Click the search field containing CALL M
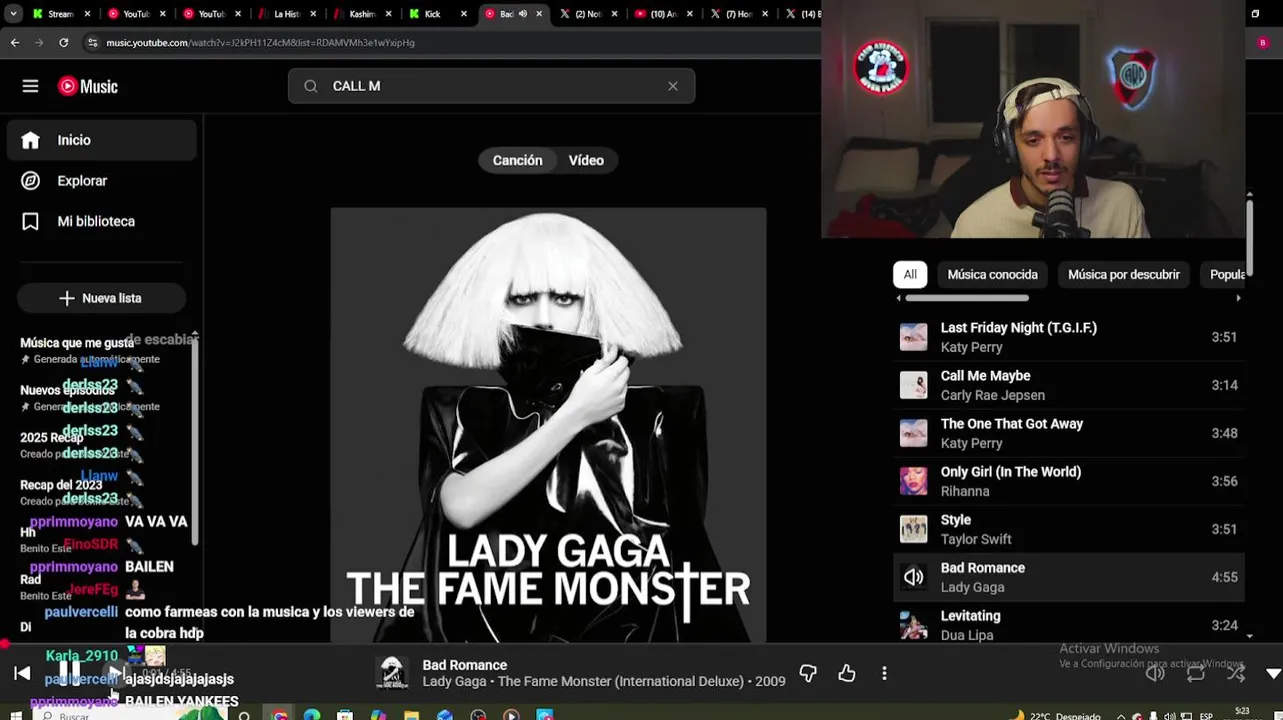The height and width of the screenshot is (720, 1283). (x=491, y=86)
